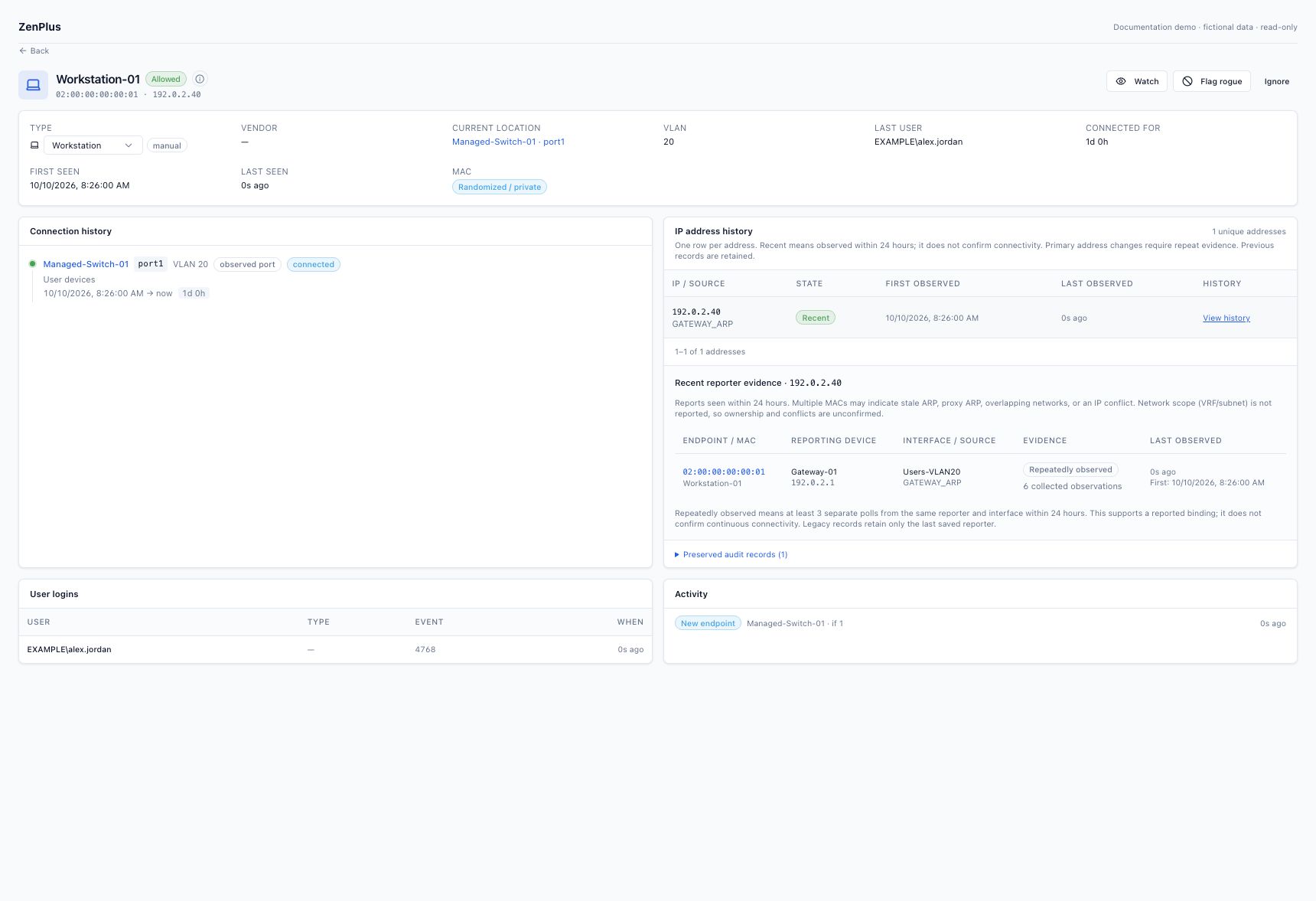Viewport: 1316px width, 901px height.
Task: Click the 1 unique addresses count
Action: (1249, 231)
